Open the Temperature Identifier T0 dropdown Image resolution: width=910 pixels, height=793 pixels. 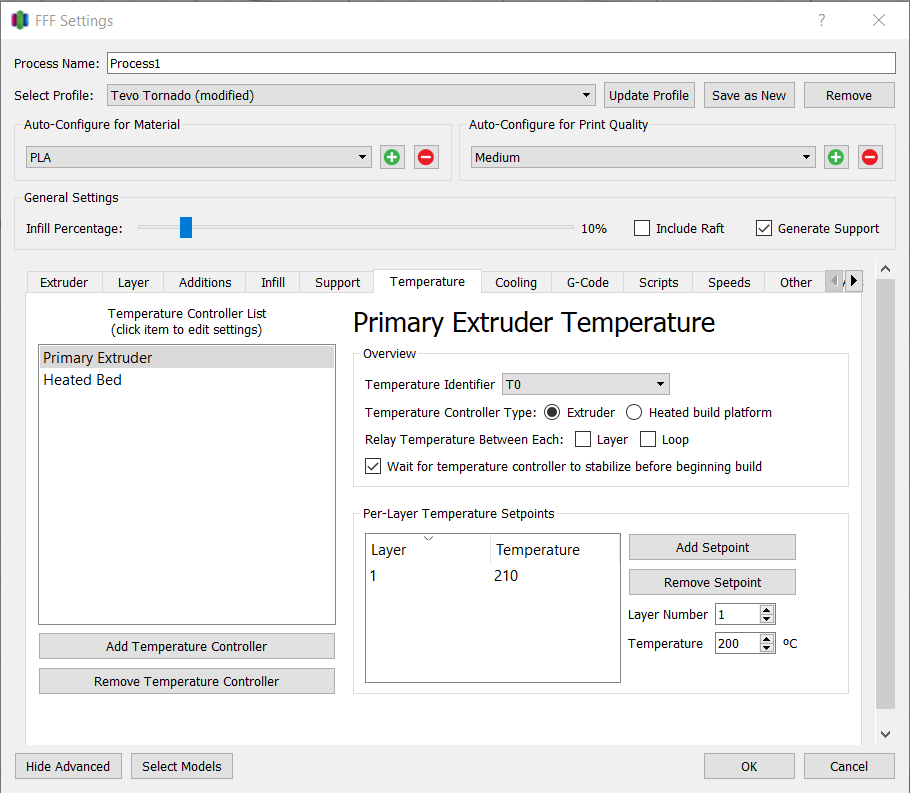coord(586,384)
